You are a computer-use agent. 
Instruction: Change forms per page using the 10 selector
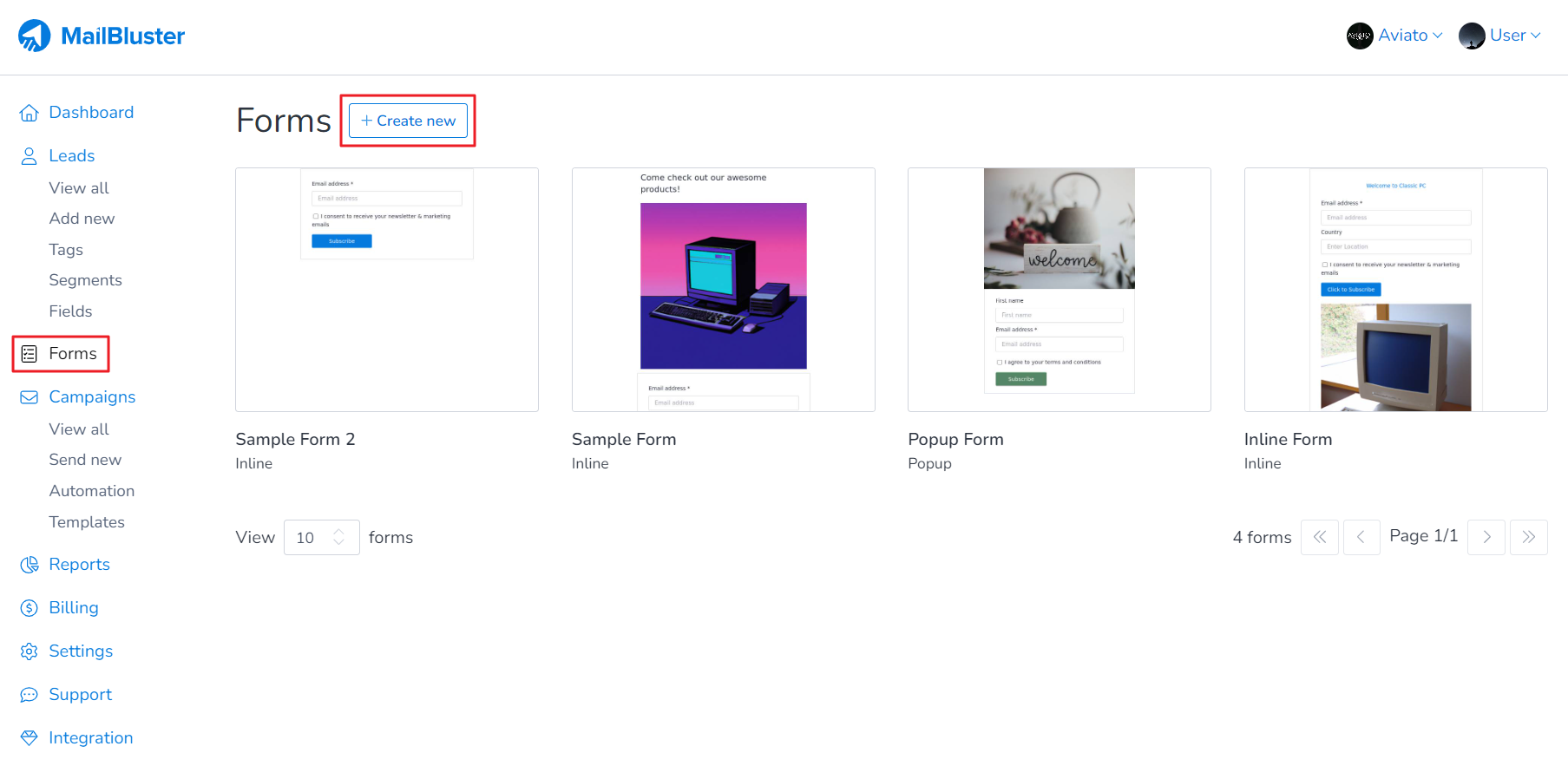(321, 538)
